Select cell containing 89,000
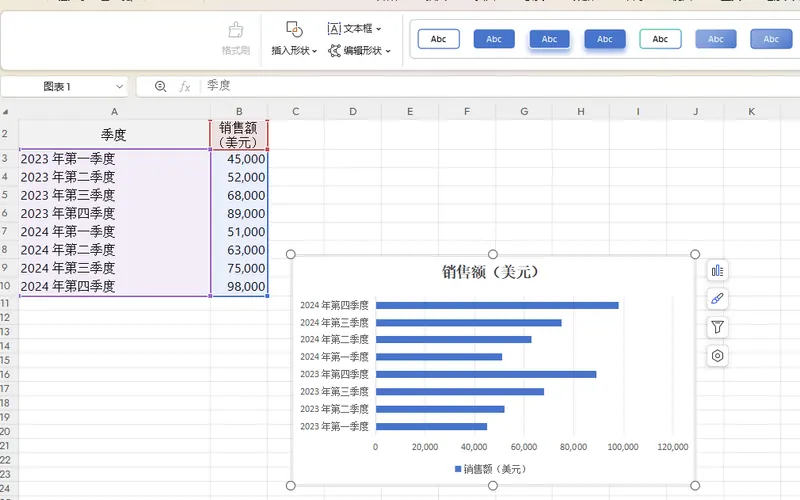The height and width of the screenshot is (500, 800). [x=240, y=213]
